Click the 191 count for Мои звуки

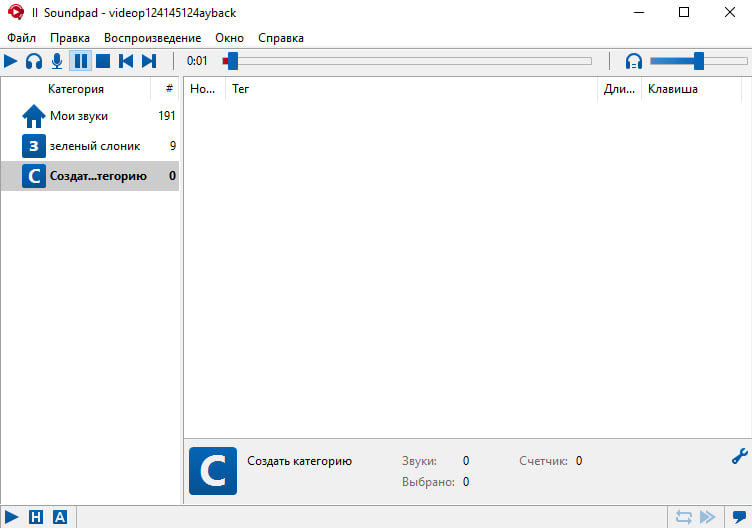166,116
